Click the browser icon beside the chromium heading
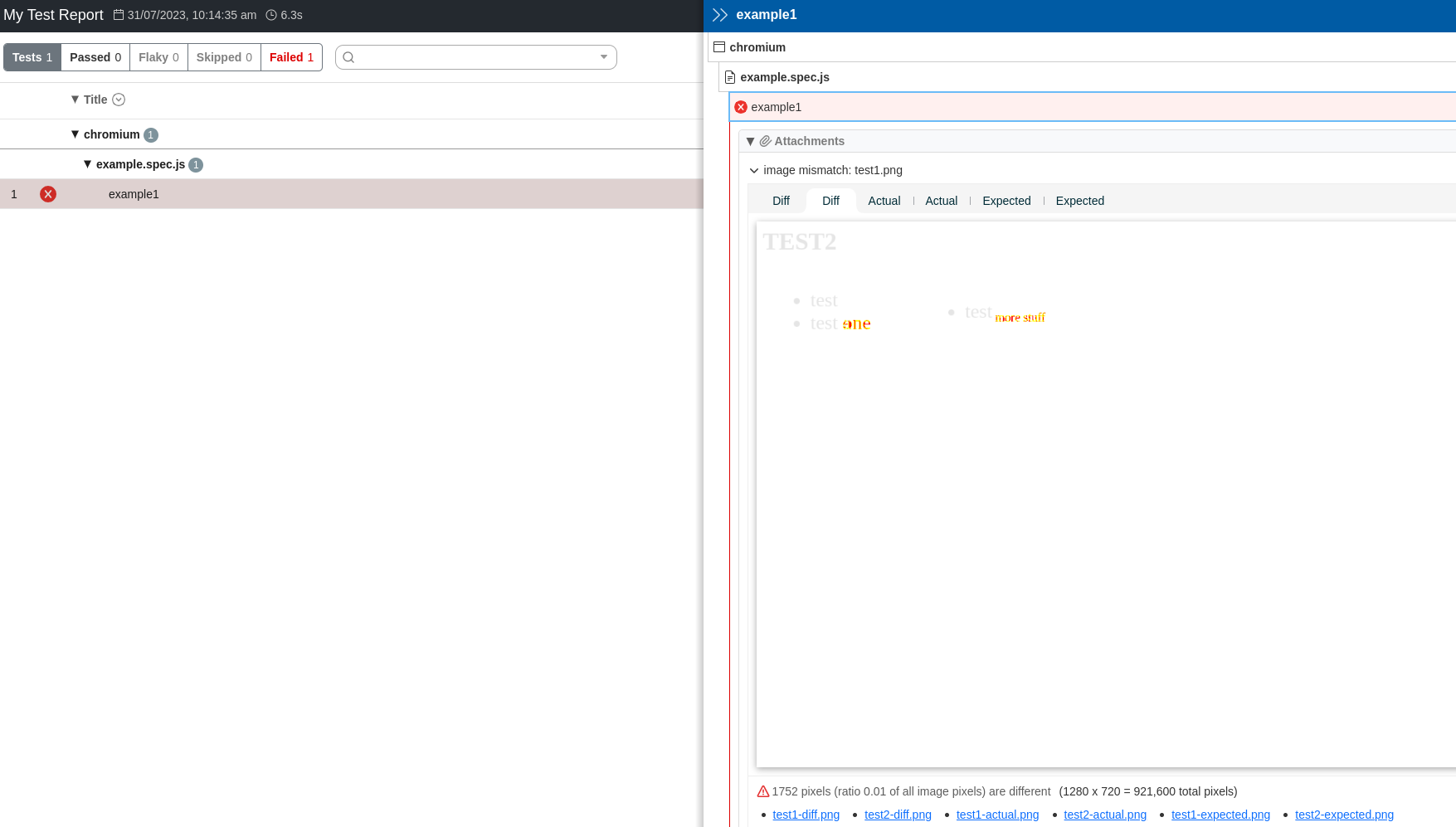 click(x=718, y=46)
